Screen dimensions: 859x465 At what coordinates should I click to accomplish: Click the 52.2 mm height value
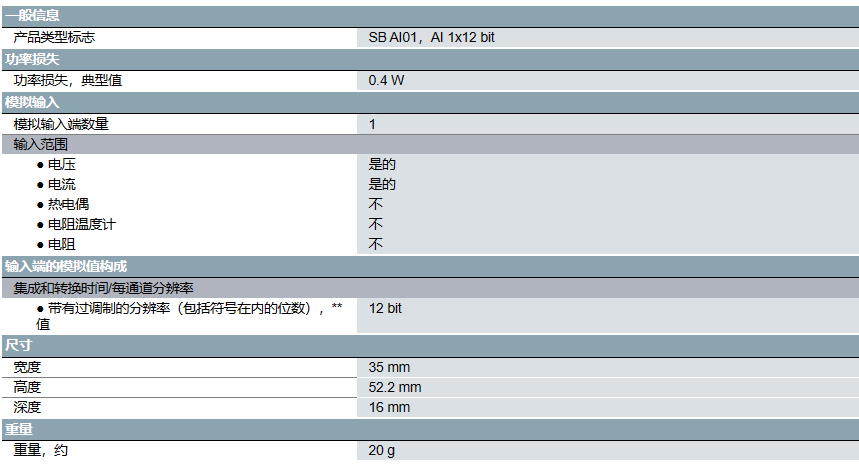click(x=395, y=387)
